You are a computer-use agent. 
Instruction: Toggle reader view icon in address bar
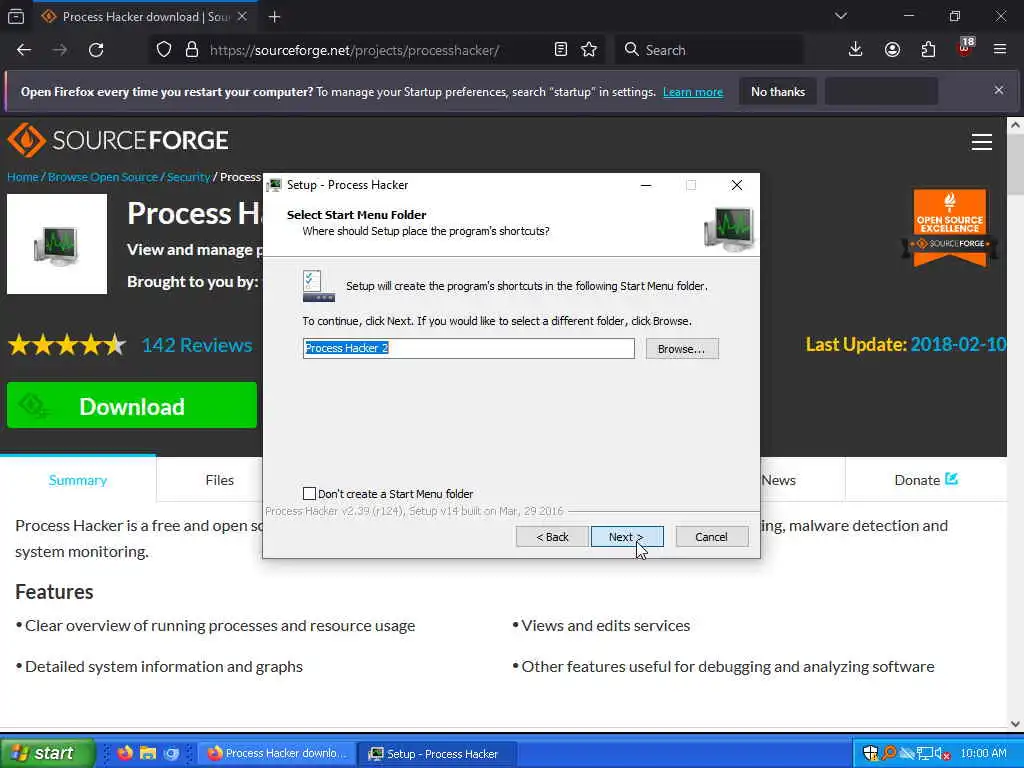coord(560,50)
